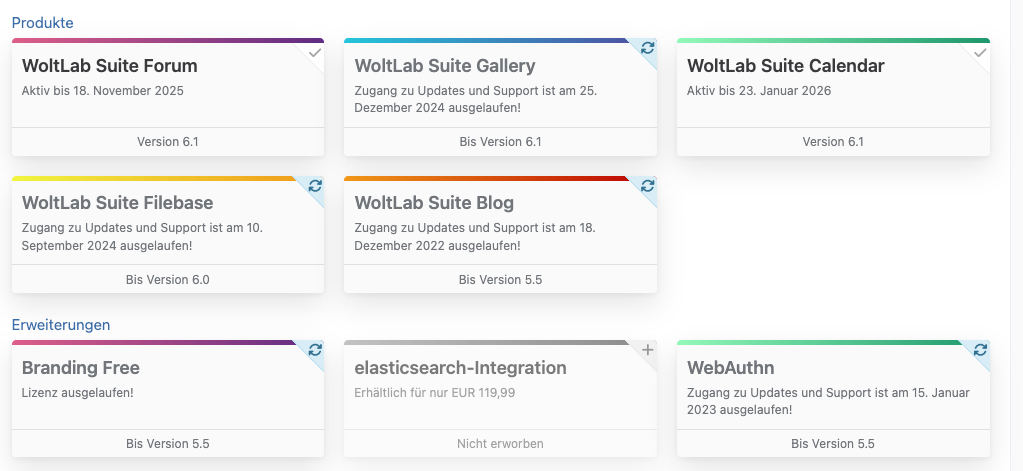Click the WebAuthn extension title
This screenshot has width=1023, height=471.
(731, 368)
